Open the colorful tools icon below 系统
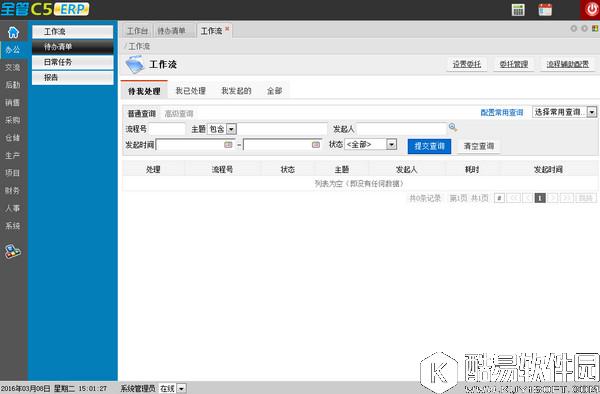600x394 pixels. [x=13, y=251]
